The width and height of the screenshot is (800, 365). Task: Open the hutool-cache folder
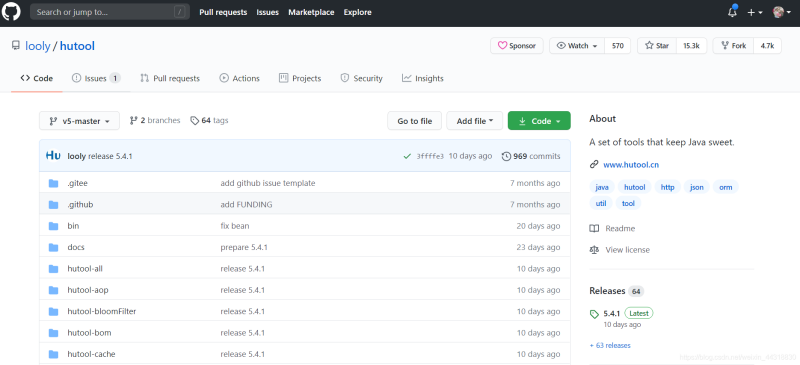click(x=91, y=355)
